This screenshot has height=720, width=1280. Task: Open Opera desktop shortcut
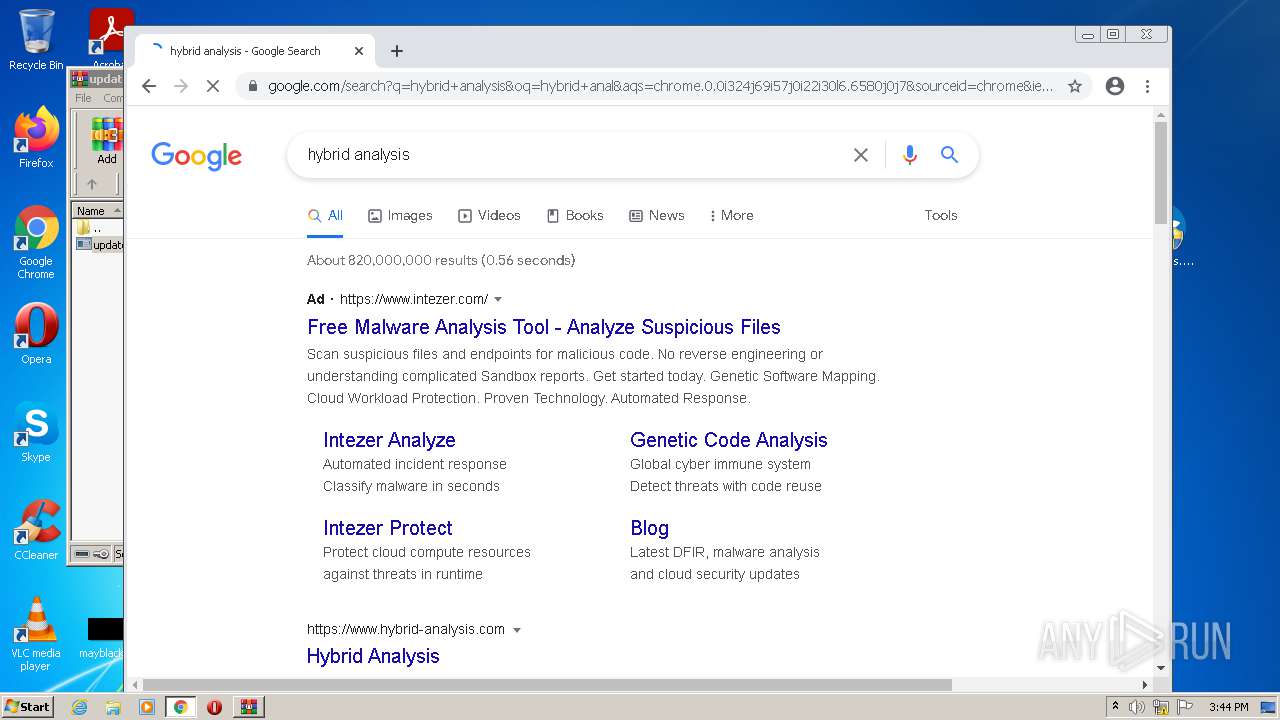36,335
